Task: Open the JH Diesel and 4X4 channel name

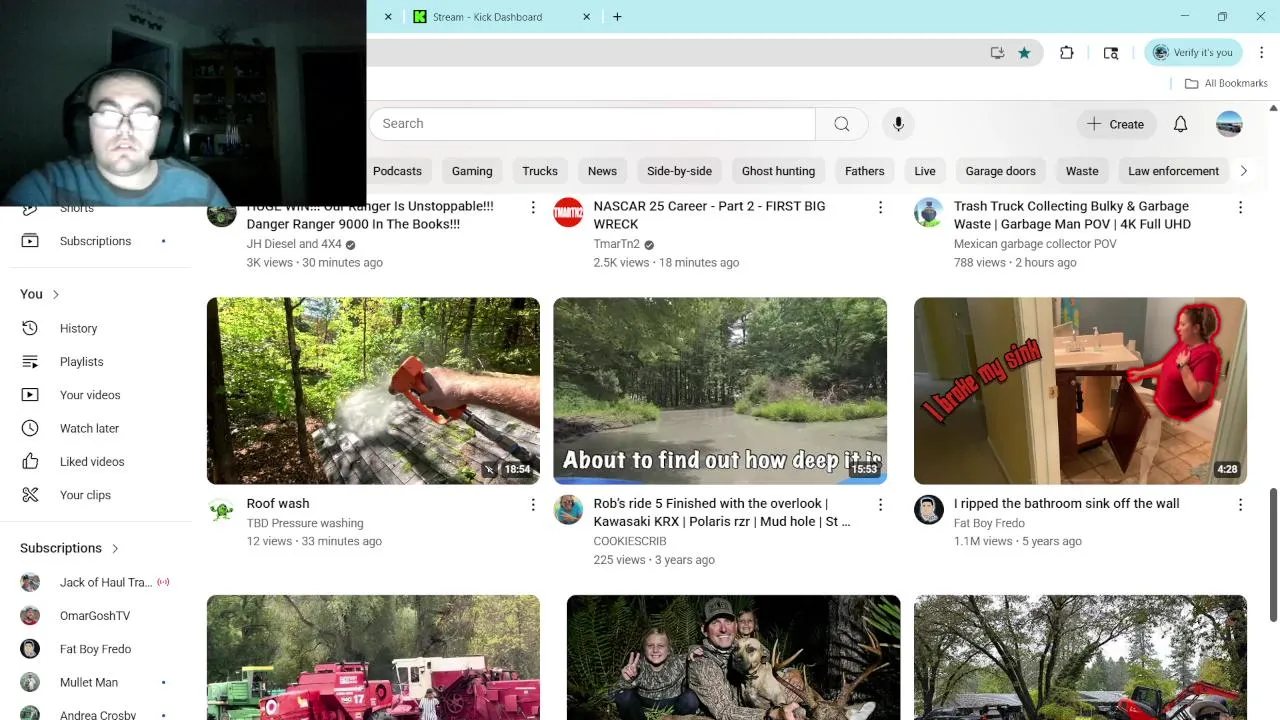Action: [294, 244]
